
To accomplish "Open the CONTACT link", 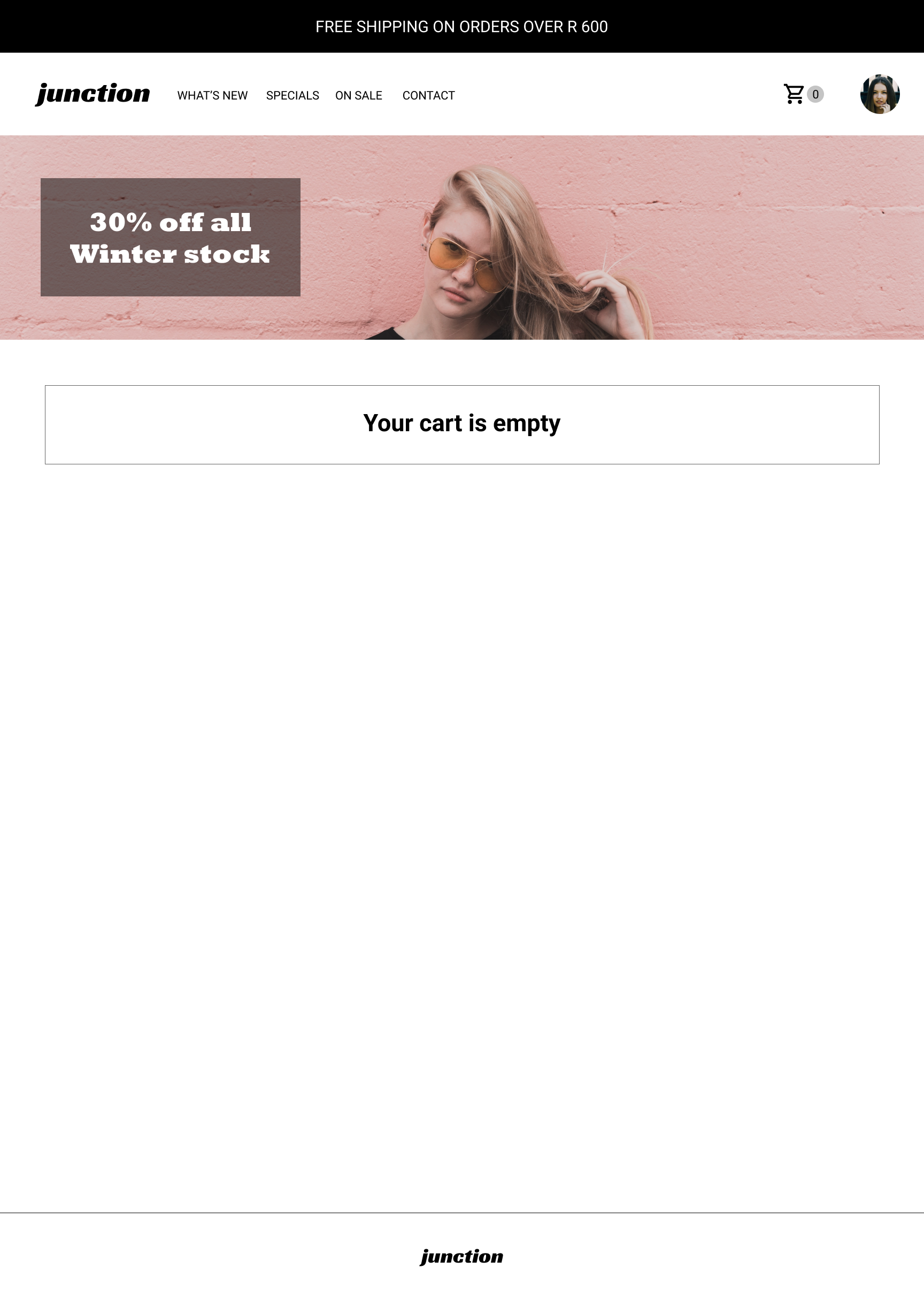I will pos(428,96).
